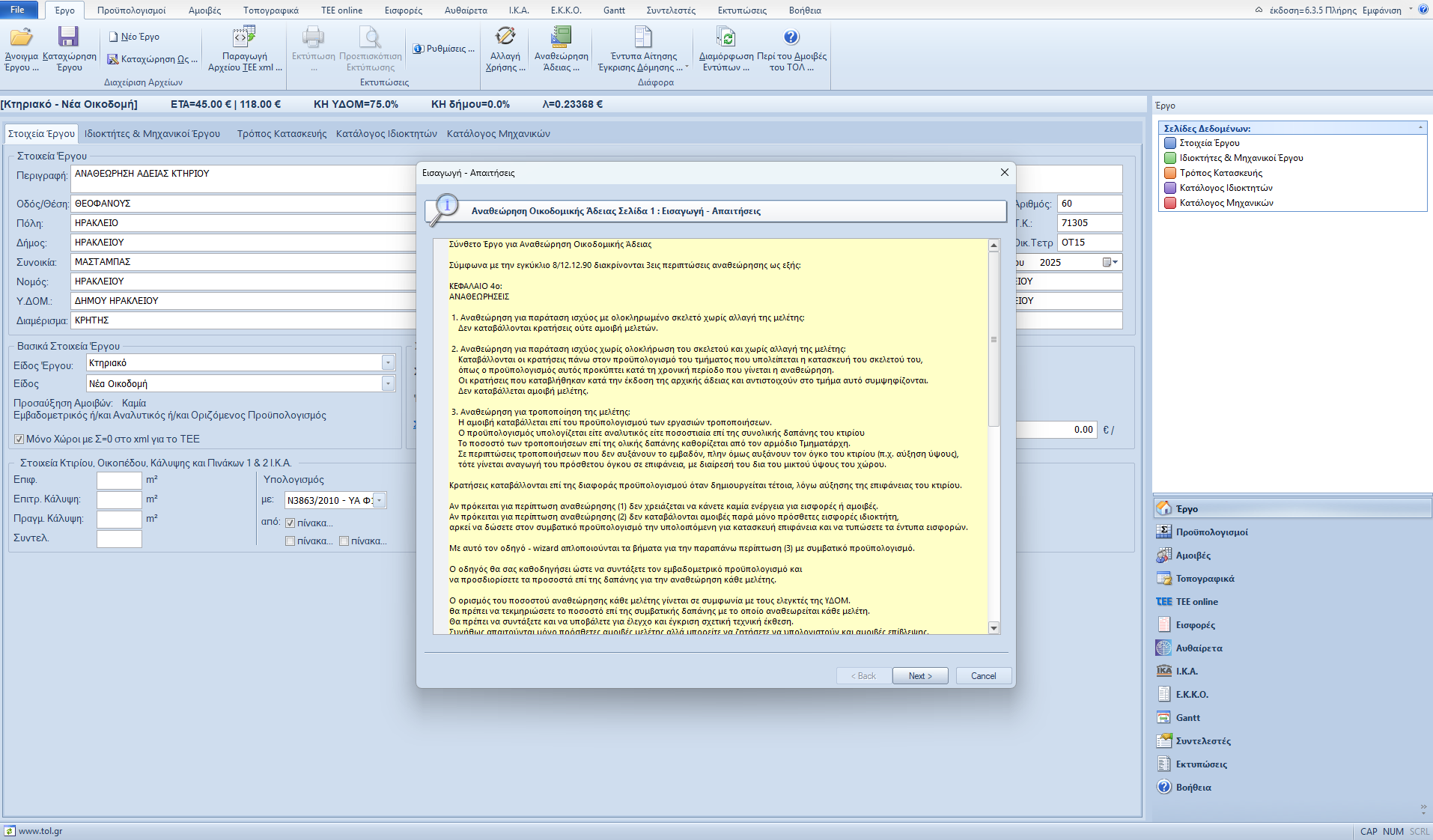Click the Save Project floppy disk icon
1433x840 pixels.
[68, 37]
